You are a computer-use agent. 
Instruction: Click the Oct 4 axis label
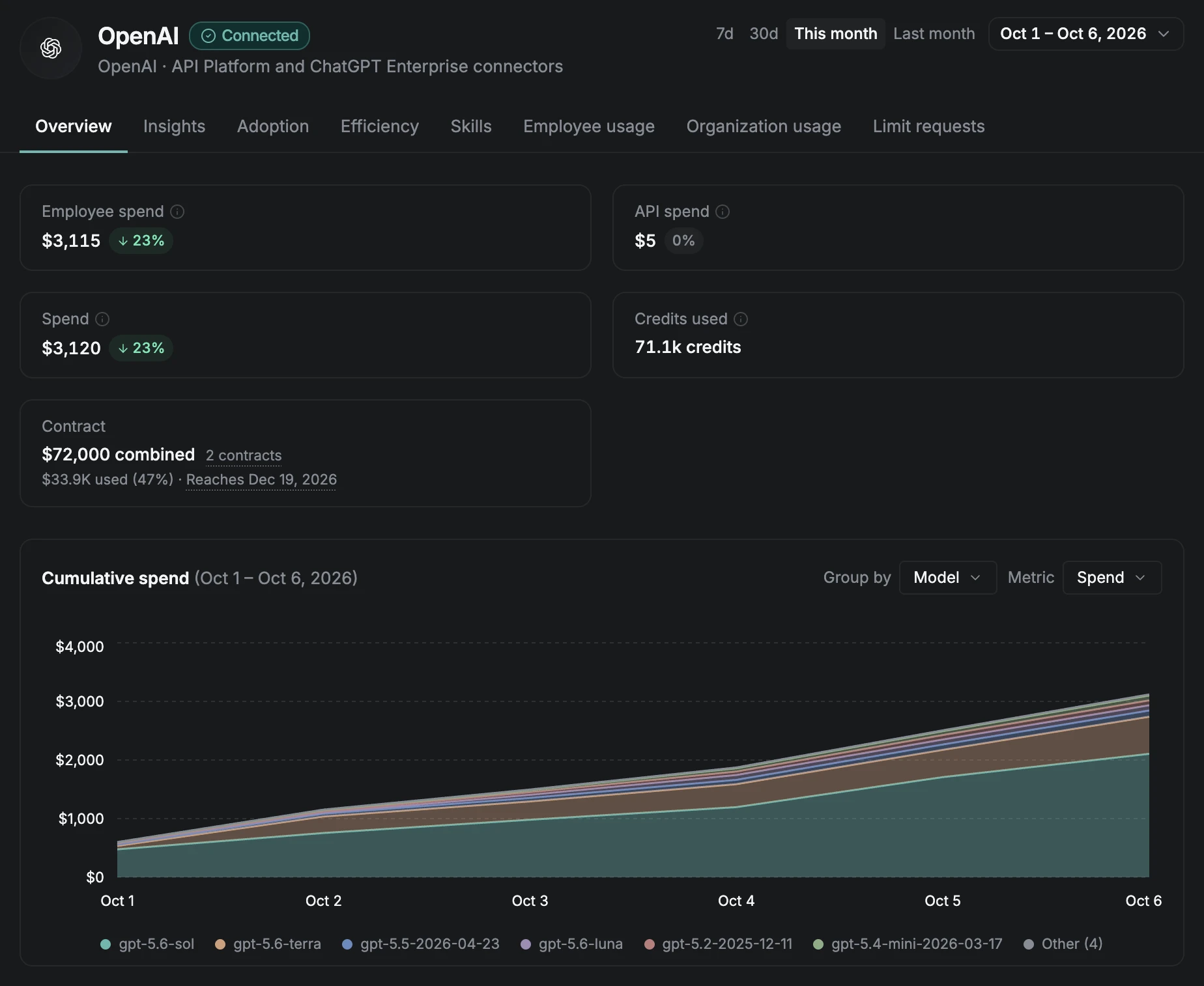point(736,901)
